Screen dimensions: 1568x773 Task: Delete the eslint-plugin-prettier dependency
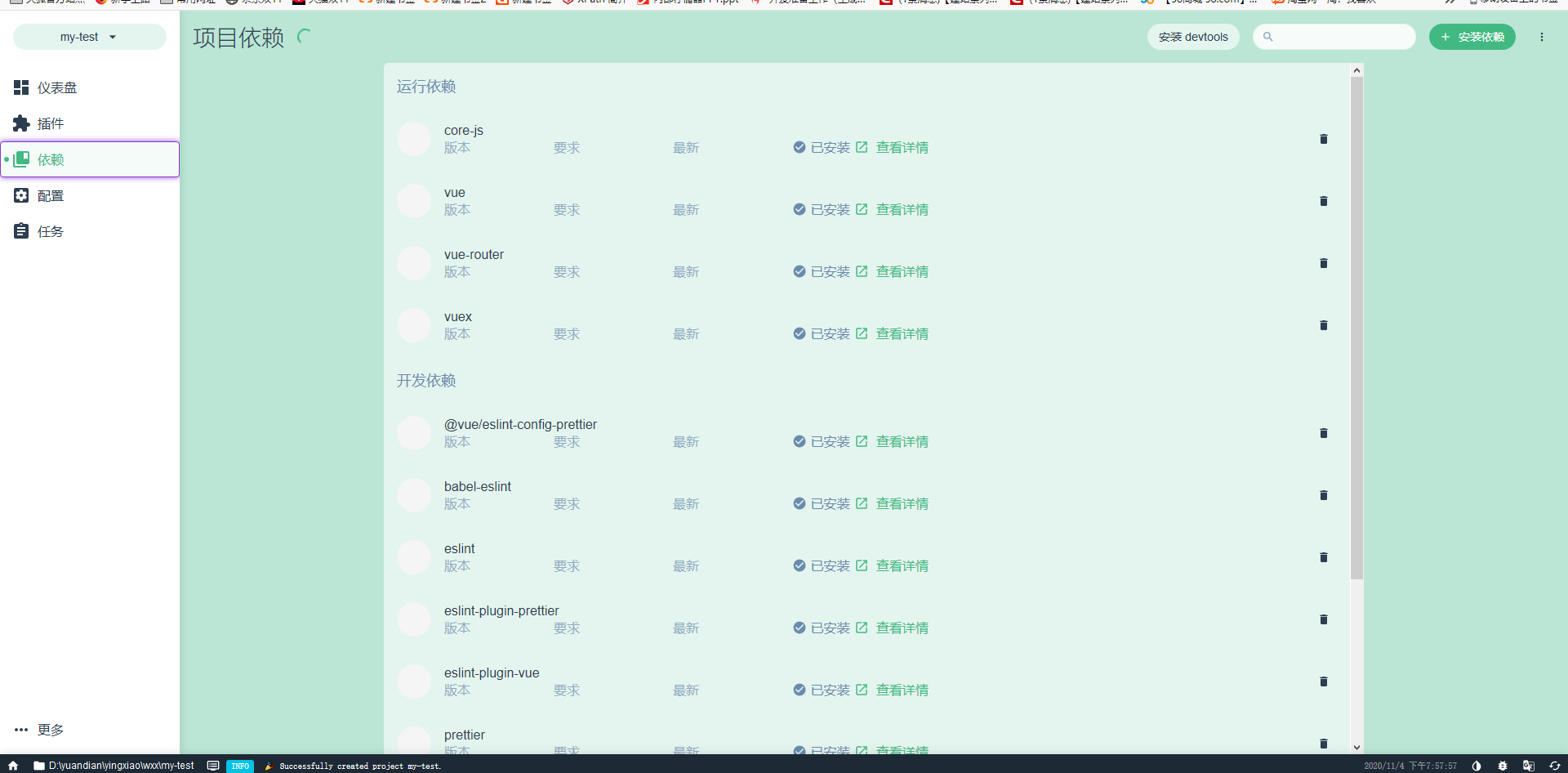[x=1324, y=619]
